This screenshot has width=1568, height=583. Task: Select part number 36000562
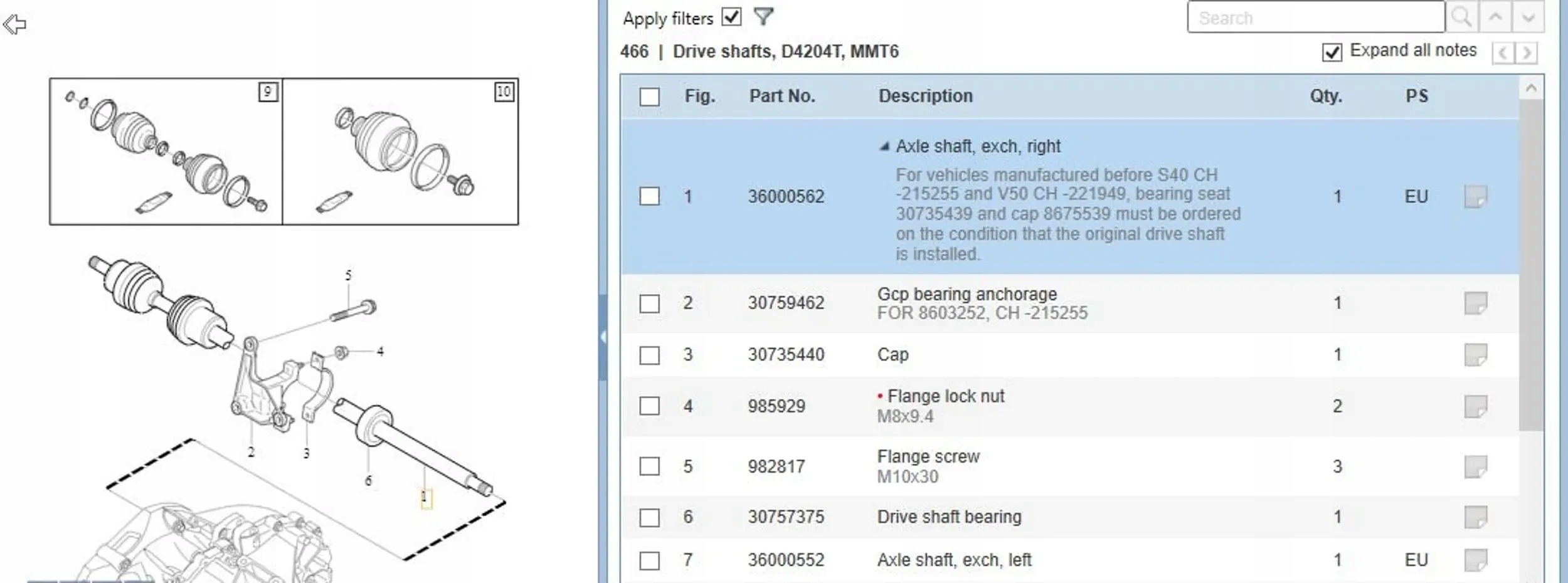(786, 197)
